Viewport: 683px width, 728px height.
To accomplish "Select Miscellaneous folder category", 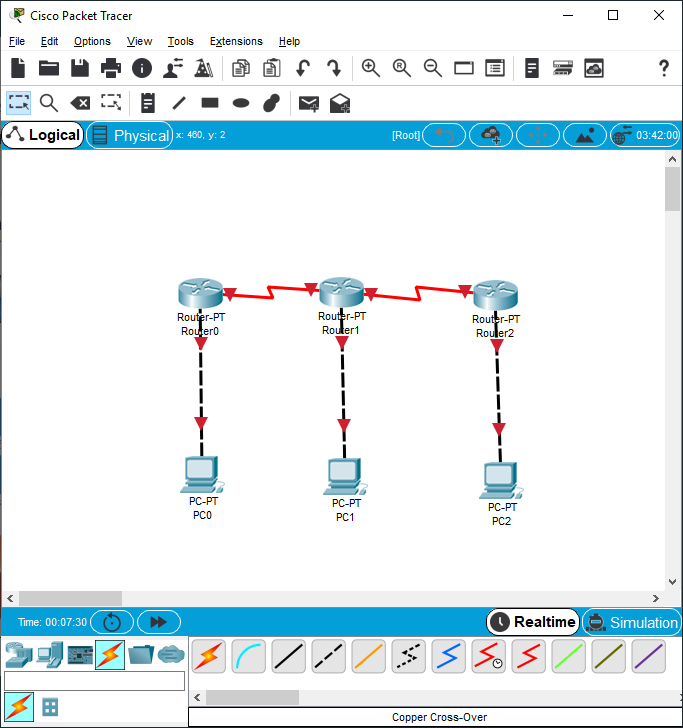I will [141, 655].
